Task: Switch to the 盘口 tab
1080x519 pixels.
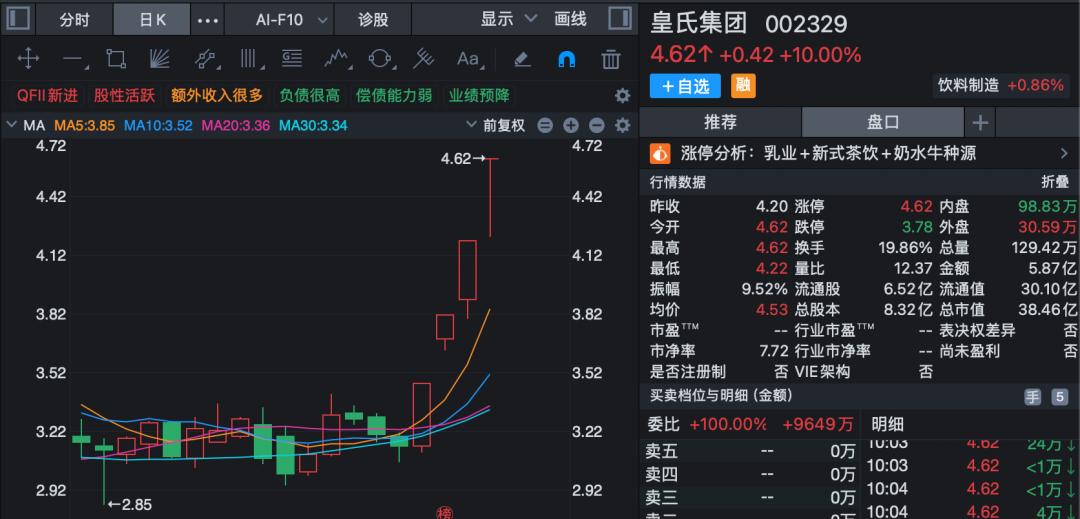Action: click(x=883, y=123)
